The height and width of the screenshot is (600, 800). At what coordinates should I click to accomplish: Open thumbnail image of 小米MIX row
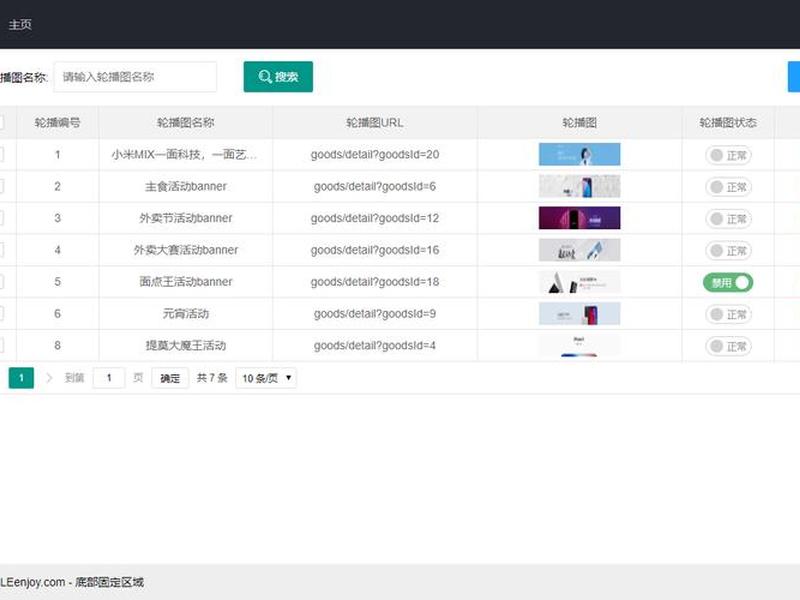pyautogui.click(x=580, y=155)
